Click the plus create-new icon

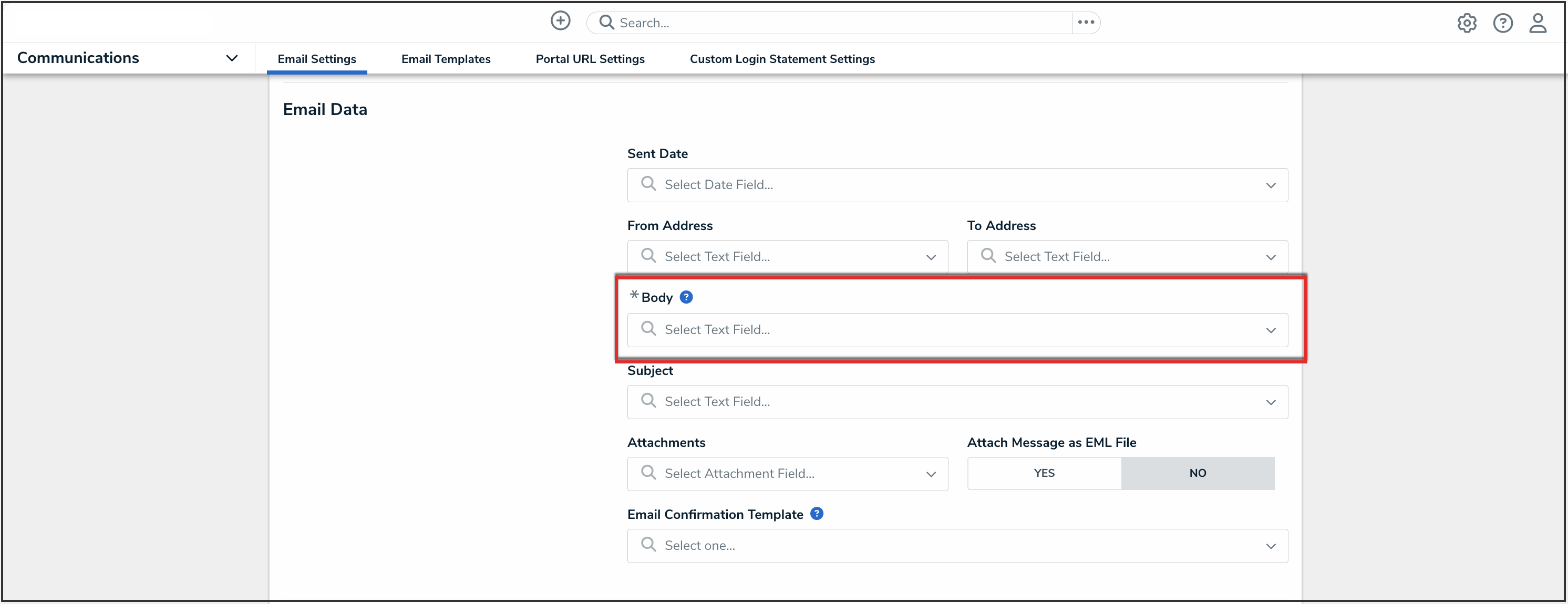point(560,22)
